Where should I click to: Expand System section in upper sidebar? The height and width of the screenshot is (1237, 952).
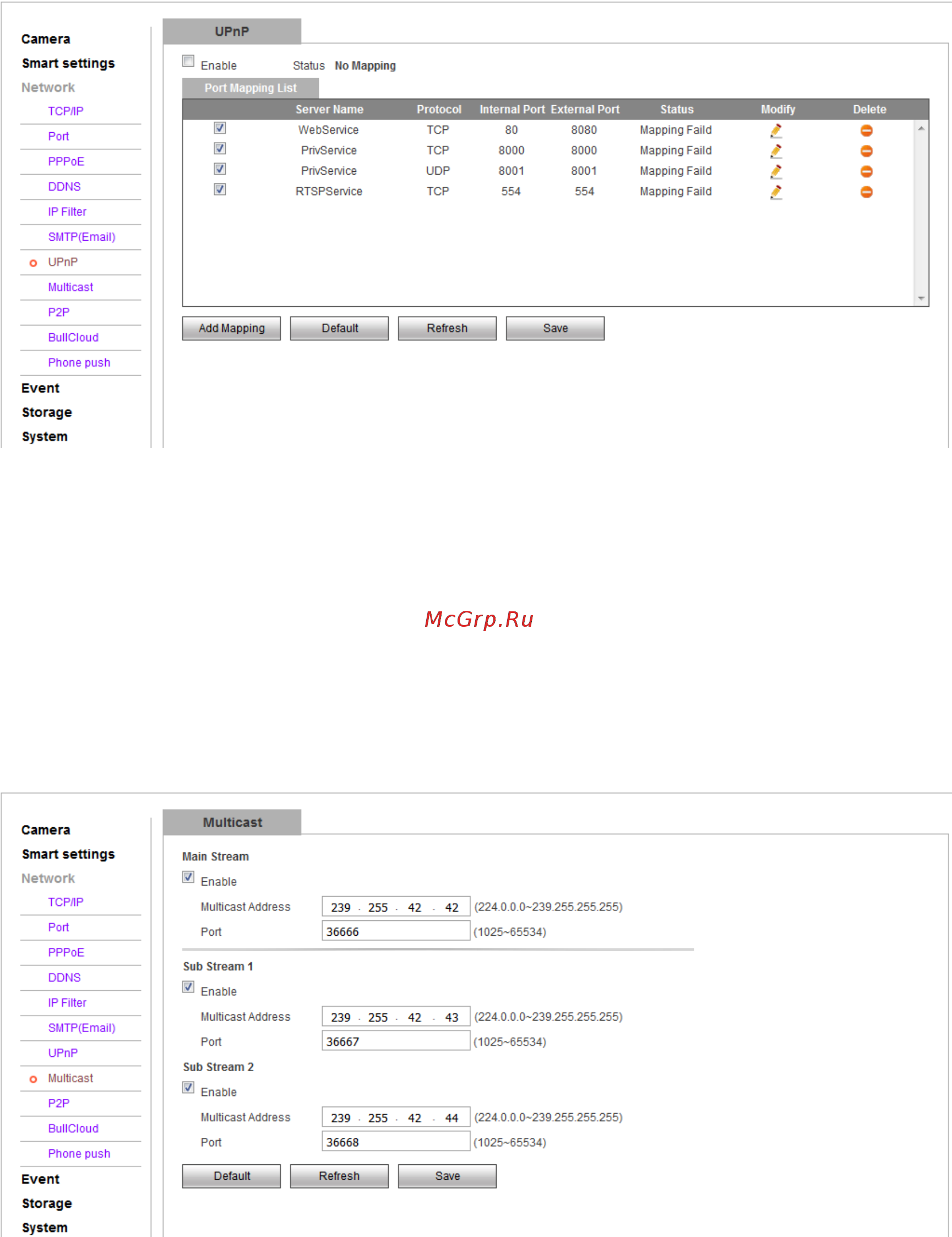click(44, 437)
